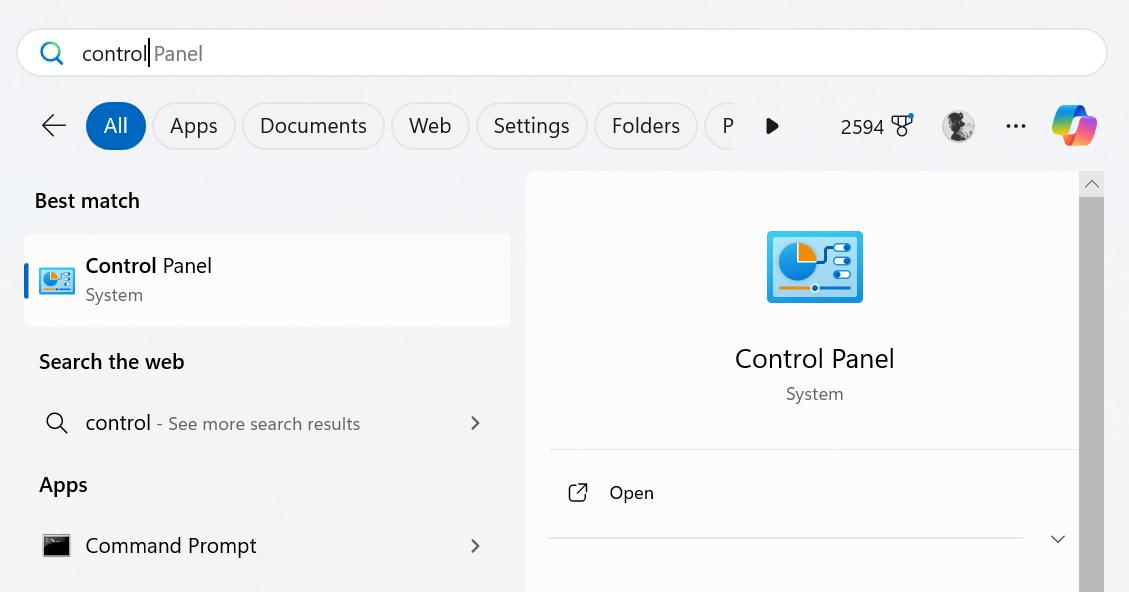The width and height of the screenshot is (1129, 592).
Task: Open Control Panel via Open button
Action: [x=631, y=493]
